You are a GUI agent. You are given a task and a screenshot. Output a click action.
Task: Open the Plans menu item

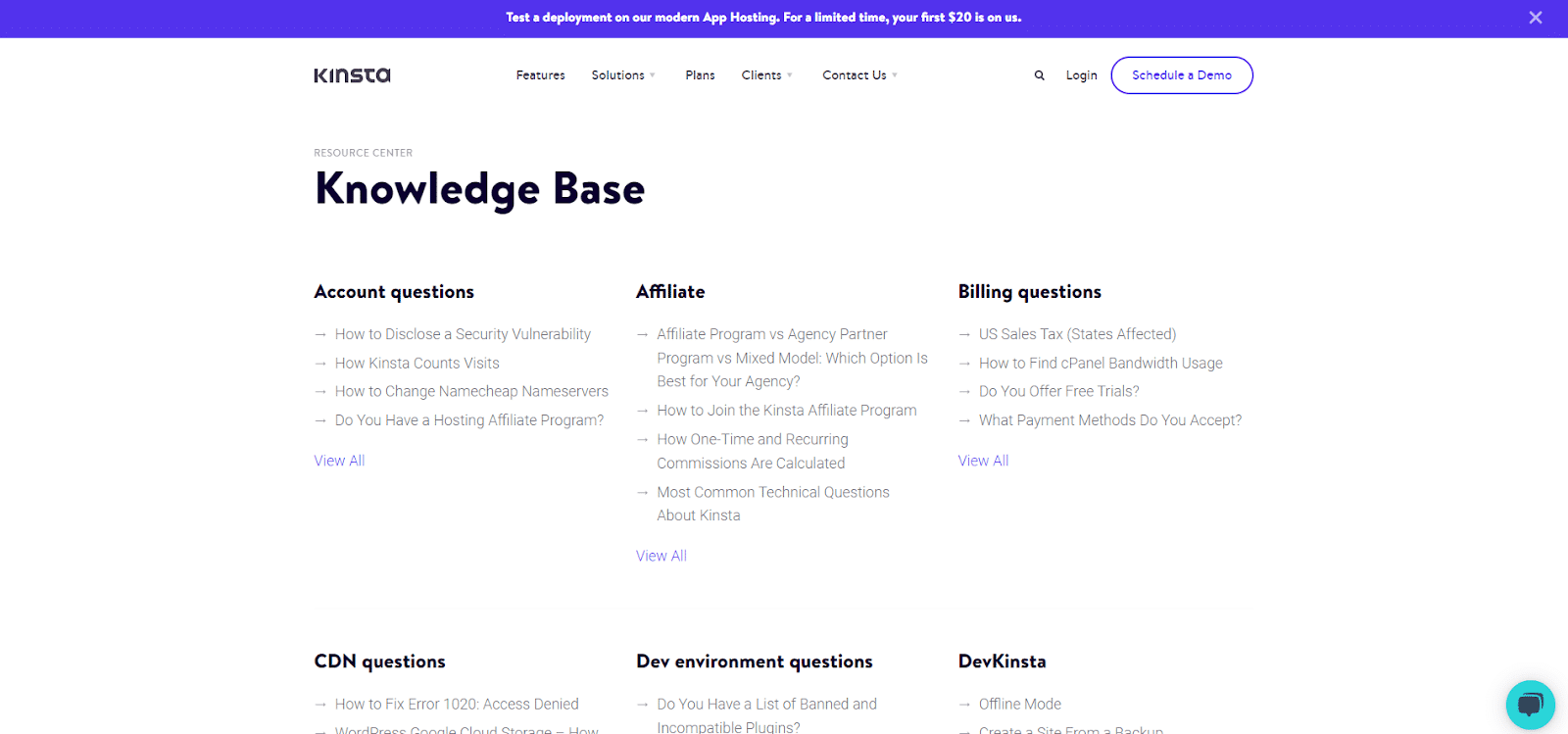[x=700, y=75]
